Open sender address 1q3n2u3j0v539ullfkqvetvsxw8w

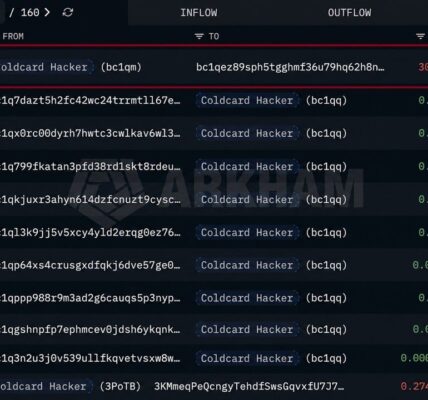click(x=90, y=358)
